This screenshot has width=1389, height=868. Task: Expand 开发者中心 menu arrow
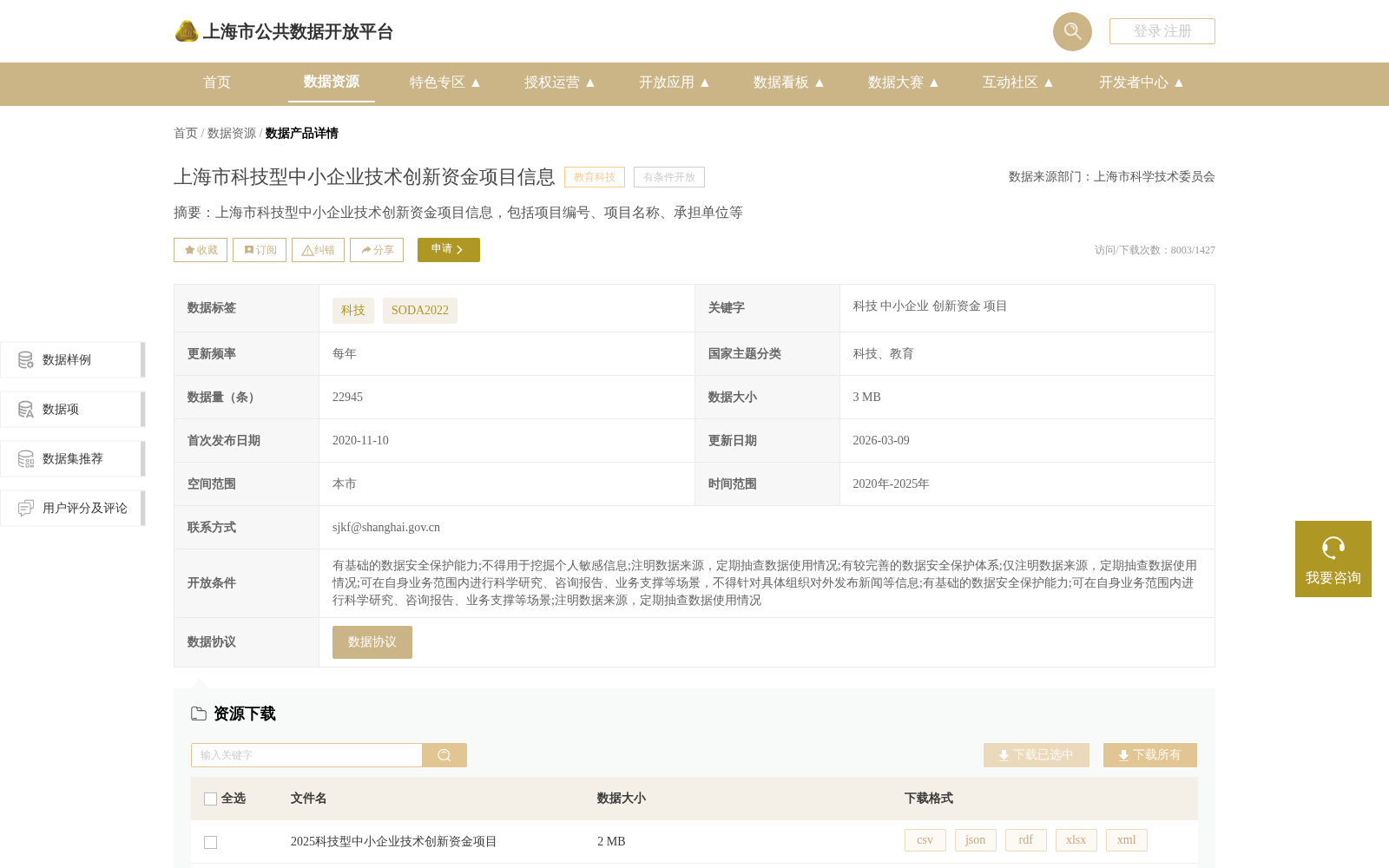(x=1179, y=82)
